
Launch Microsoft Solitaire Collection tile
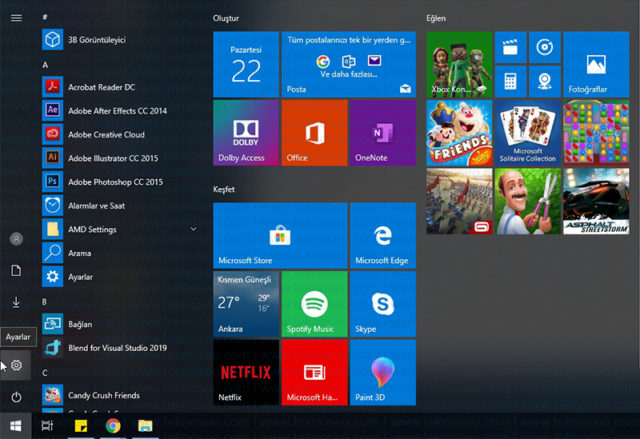(528, 133)
